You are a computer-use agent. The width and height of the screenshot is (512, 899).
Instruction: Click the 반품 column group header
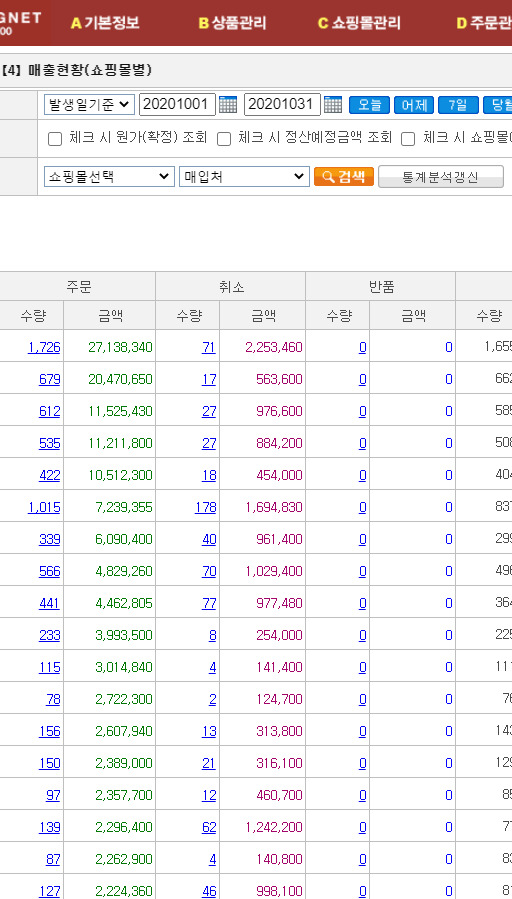(x=381, y=287)
